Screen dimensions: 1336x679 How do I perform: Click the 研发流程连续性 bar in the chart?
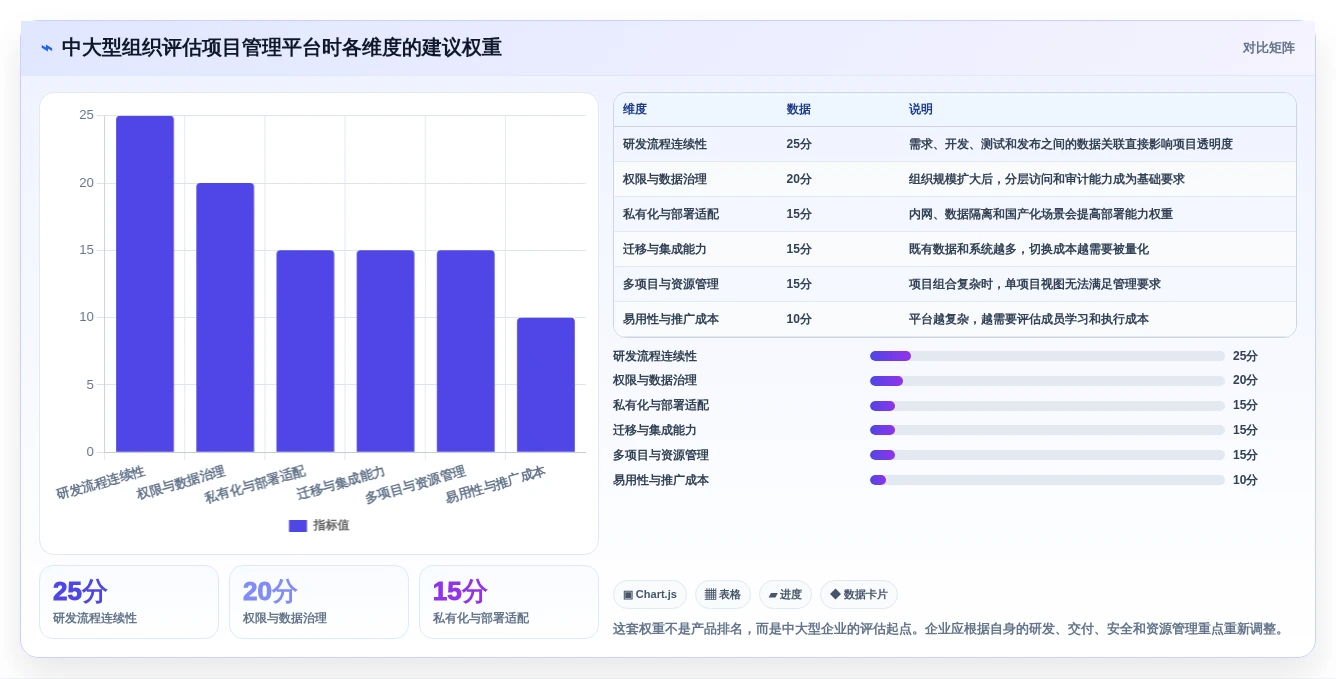[145, 284]
